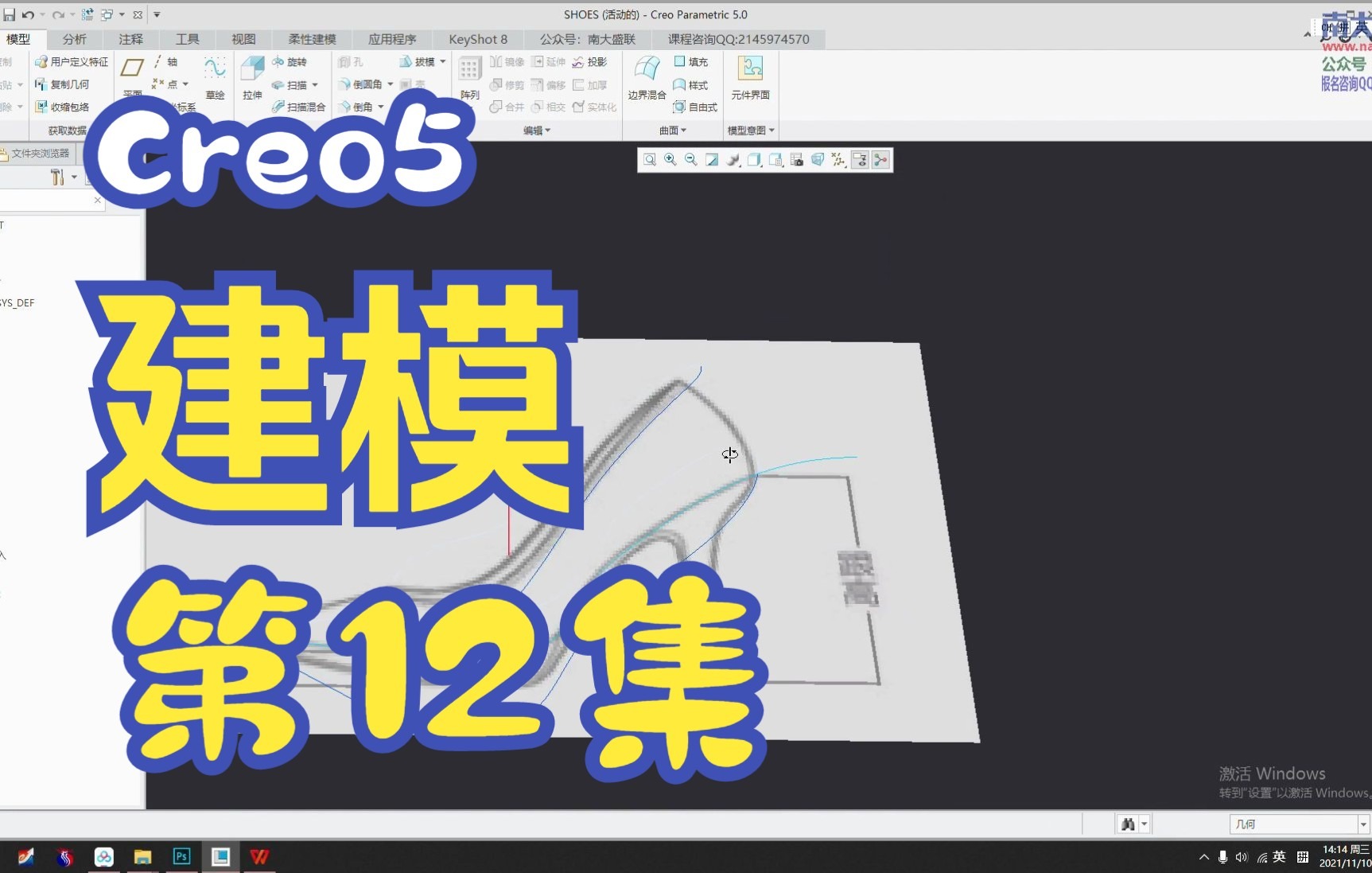Open the 自由式 (Freestyle) modeling tool
1372x873 pixels.
[698, 107]
